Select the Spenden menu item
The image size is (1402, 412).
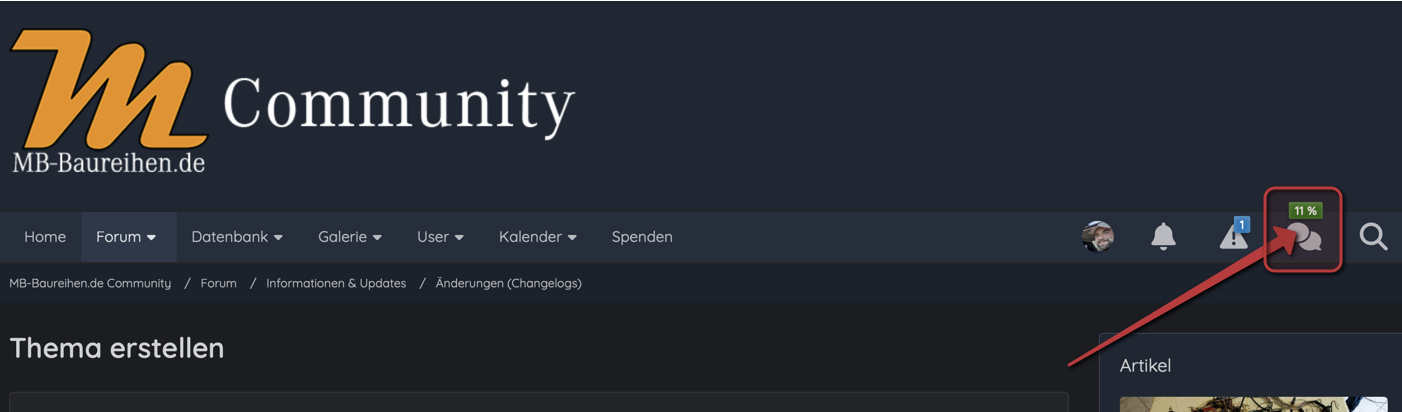[642, 237]
